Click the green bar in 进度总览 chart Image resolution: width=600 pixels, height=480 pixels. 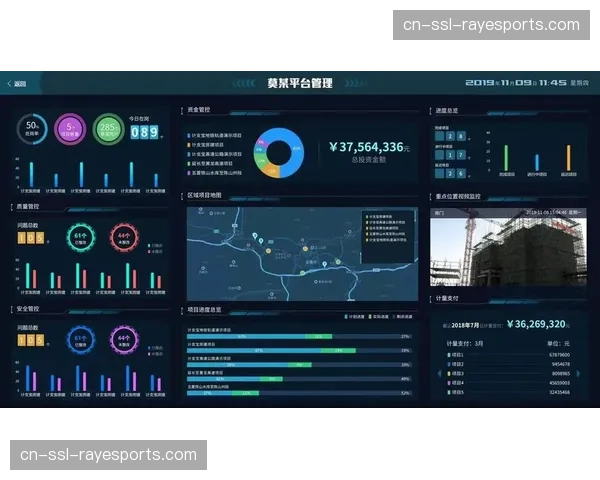point(506,158)
